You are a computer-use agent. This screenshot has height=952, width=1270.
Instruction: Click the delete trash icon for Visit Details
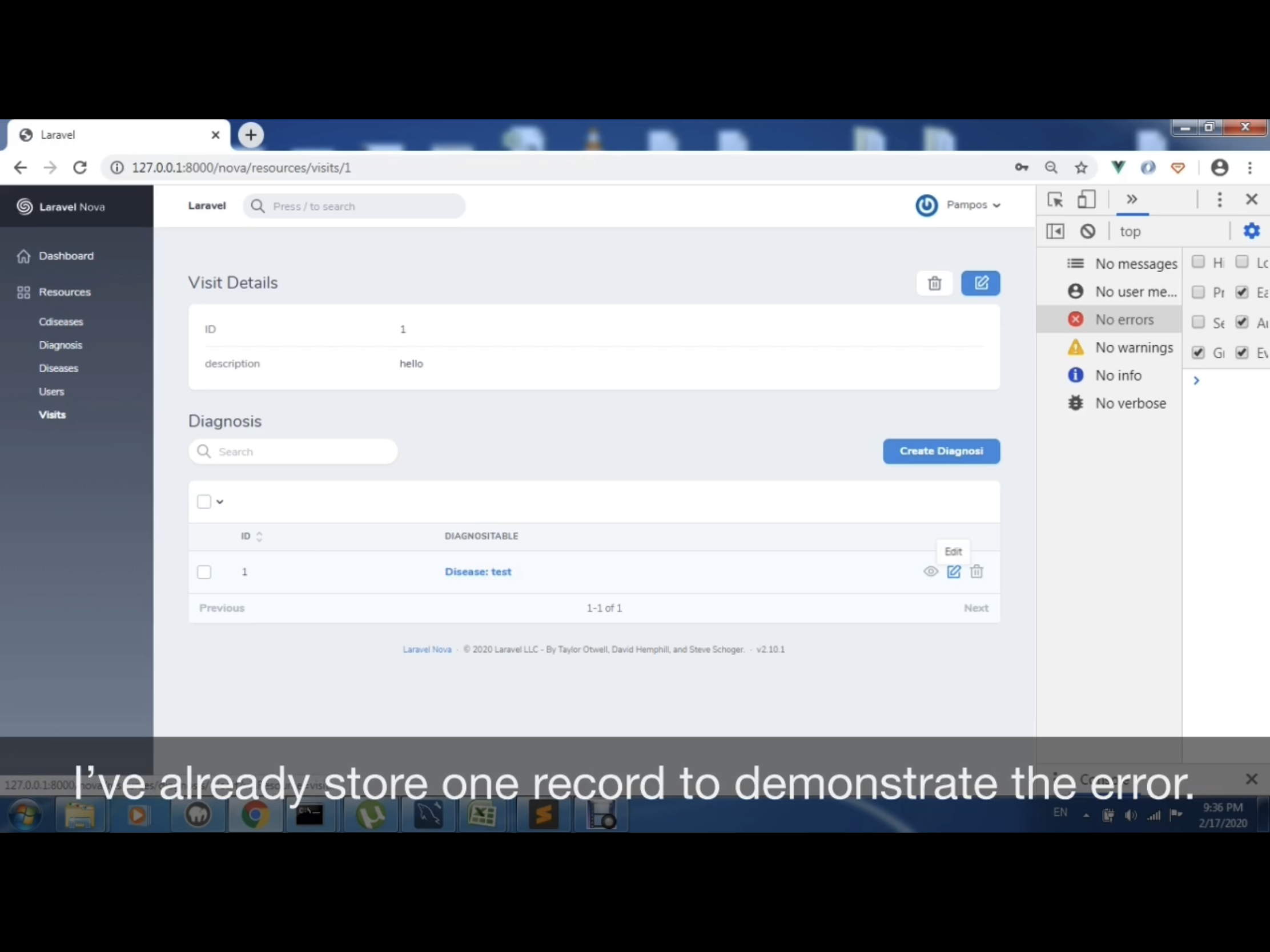coord(934,283)
